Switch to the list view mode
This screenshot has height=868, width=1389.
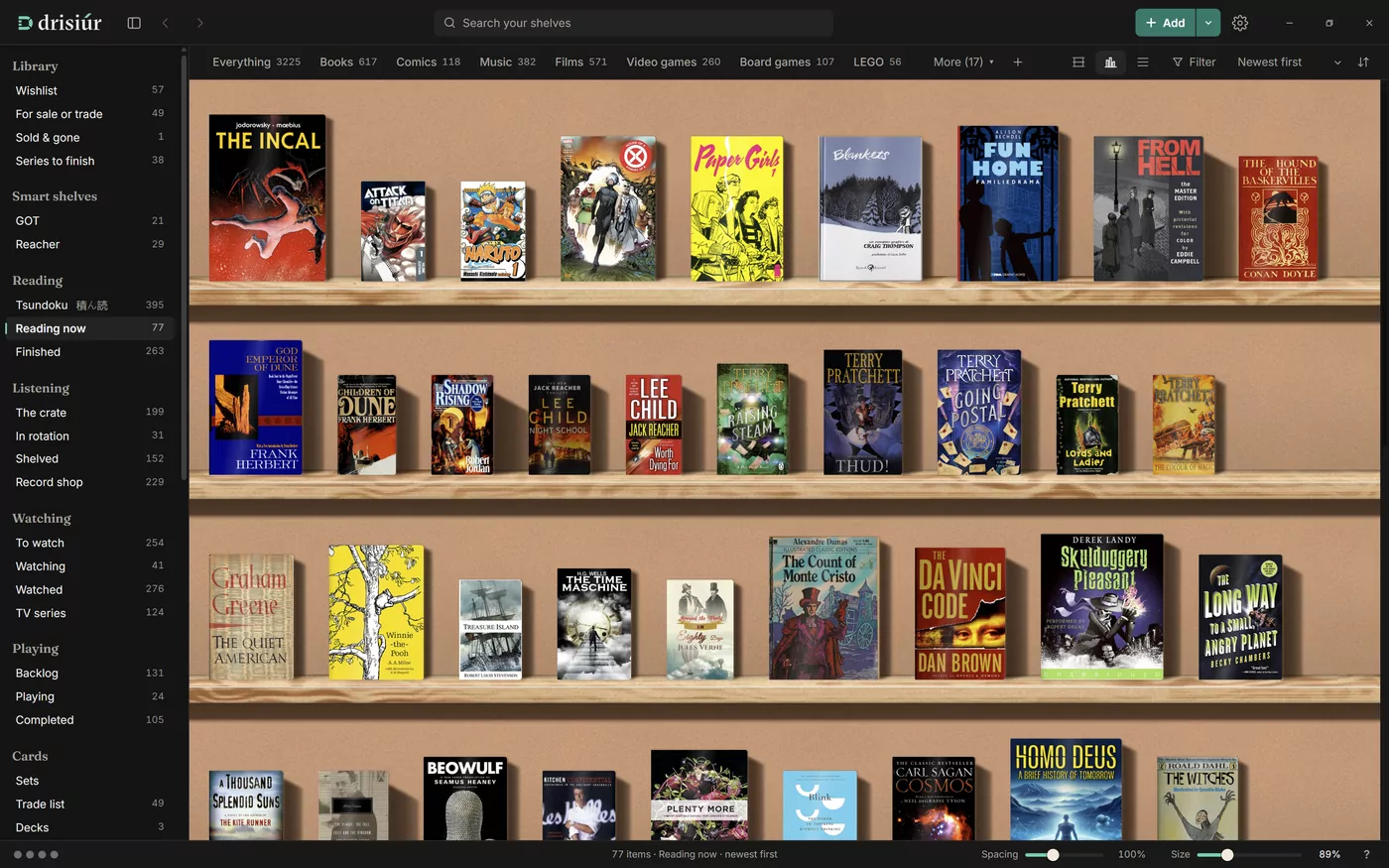(1143, 62)
